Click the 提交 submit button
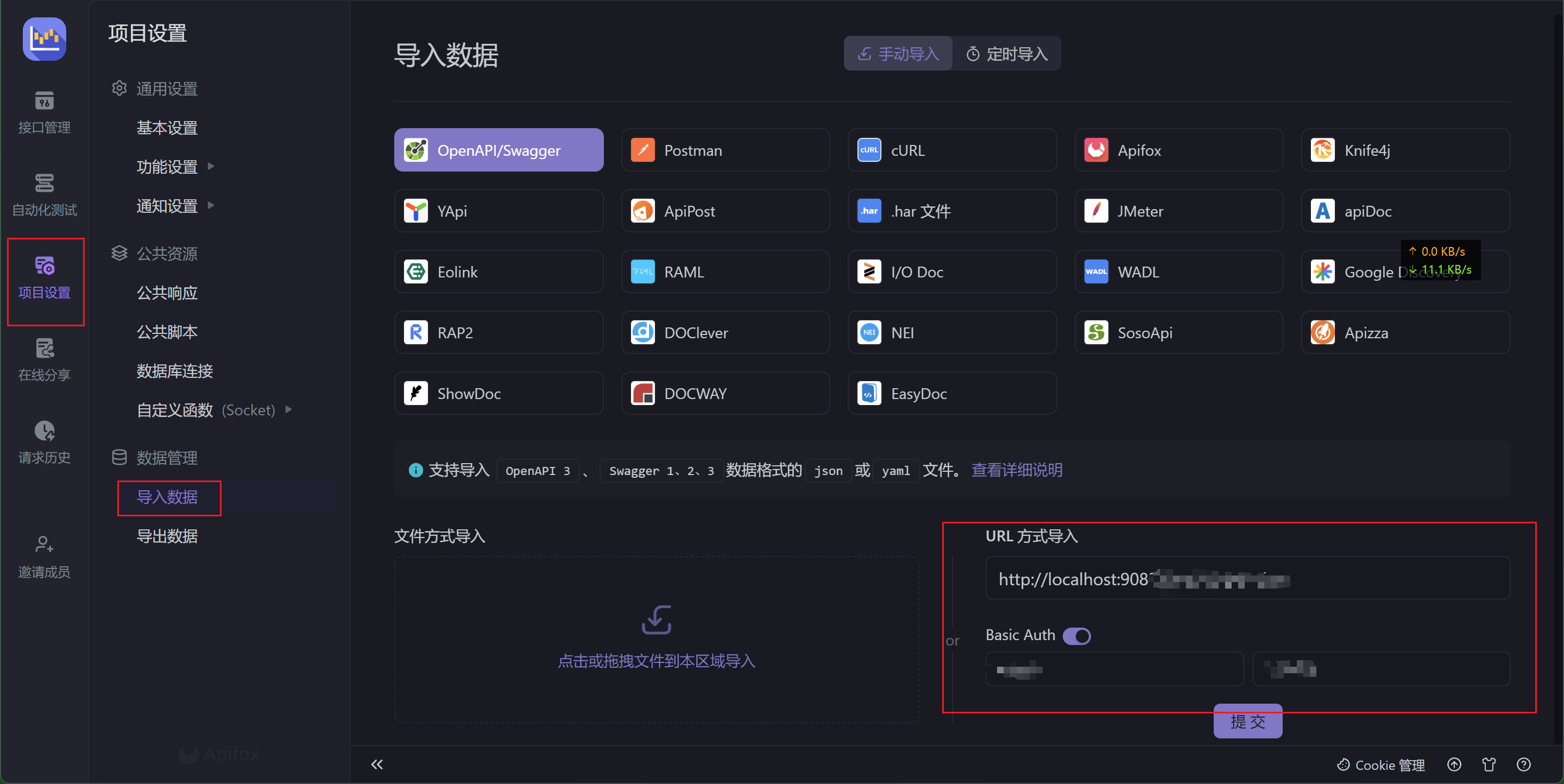The height and width of the screenshot is (784, 1564). pos(1248,722)
